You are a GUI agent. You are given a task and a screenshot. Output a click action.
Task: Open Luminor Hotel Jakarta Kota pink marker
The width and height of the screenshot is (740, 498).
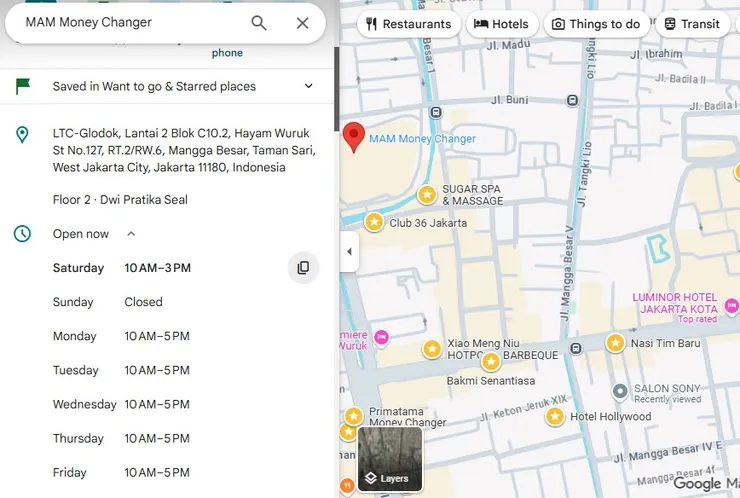click(732, 306)
